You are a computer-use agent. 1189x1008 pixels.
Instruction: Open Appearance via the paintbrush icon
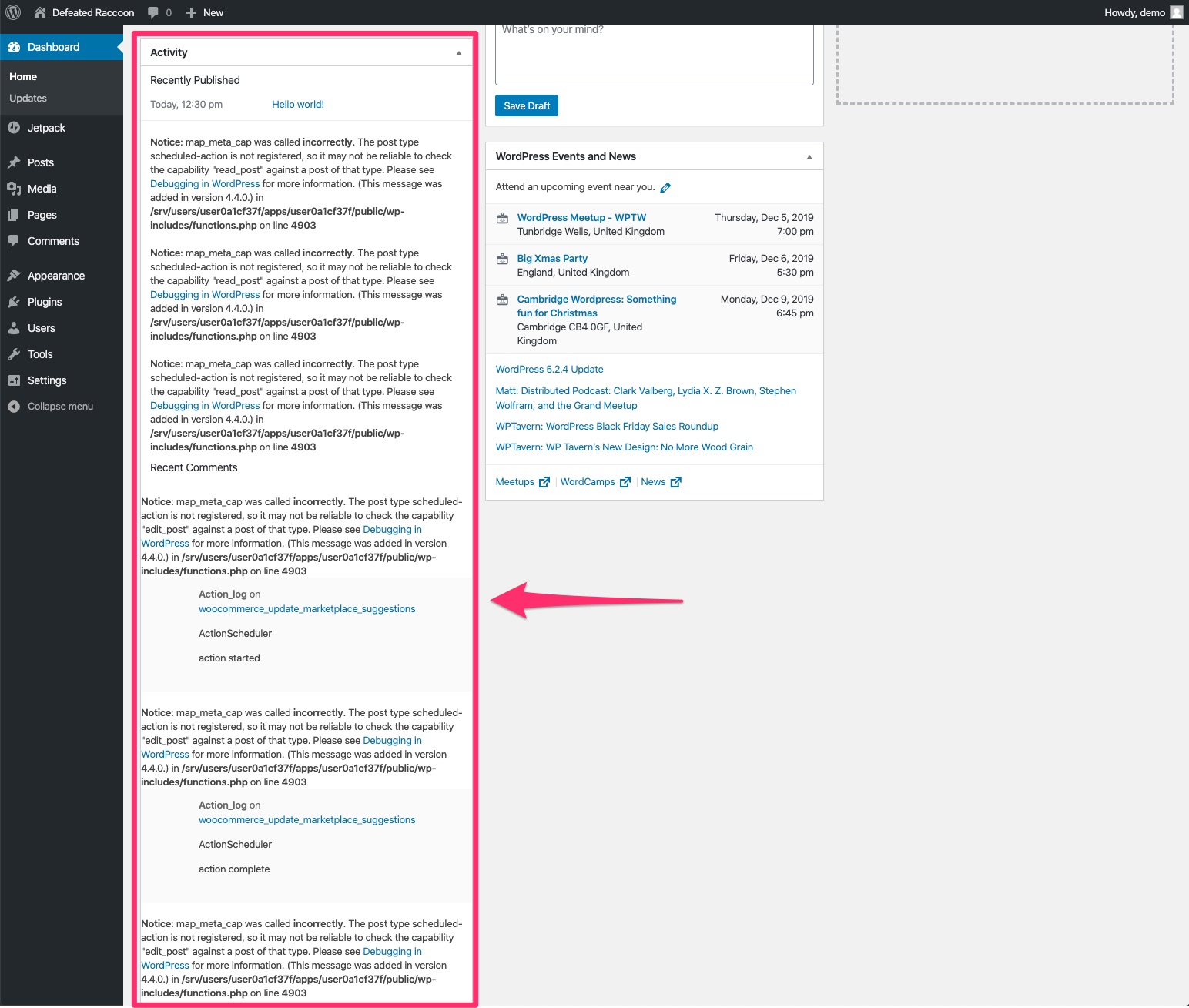click(x=15, y=275)
